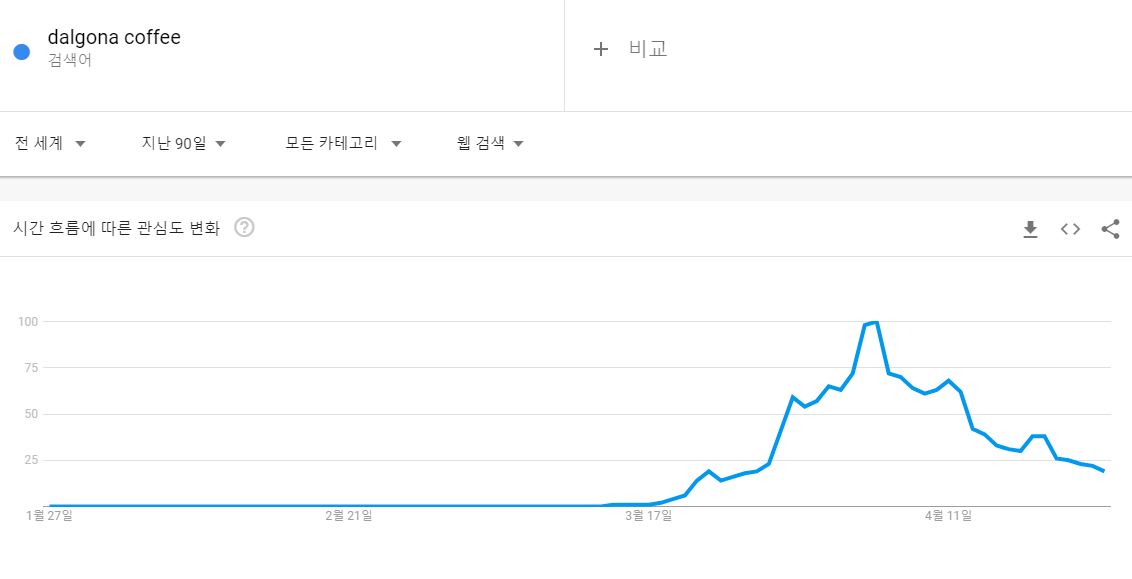Image resolution: width=1132 pixels, height=579 pixels.
Task: Click the 시간 흐름에 따른 관심도 변화 title
Action: [116, 228]
